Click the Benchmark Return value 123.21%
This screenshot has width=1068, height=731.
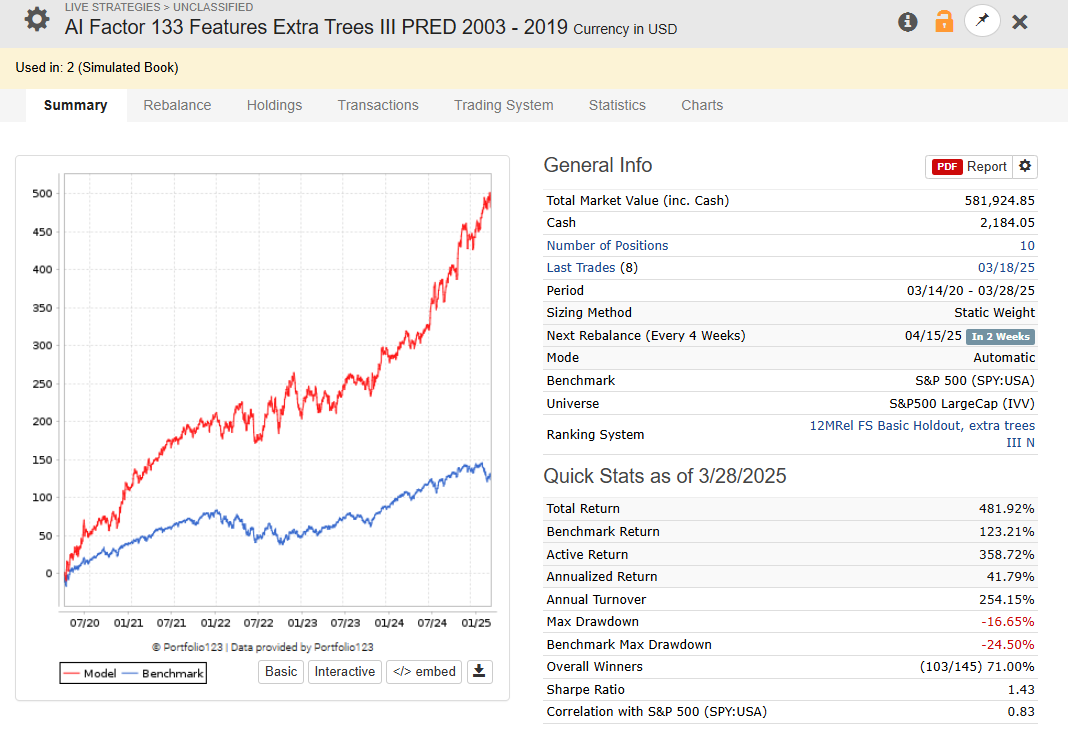[1007, 531]
